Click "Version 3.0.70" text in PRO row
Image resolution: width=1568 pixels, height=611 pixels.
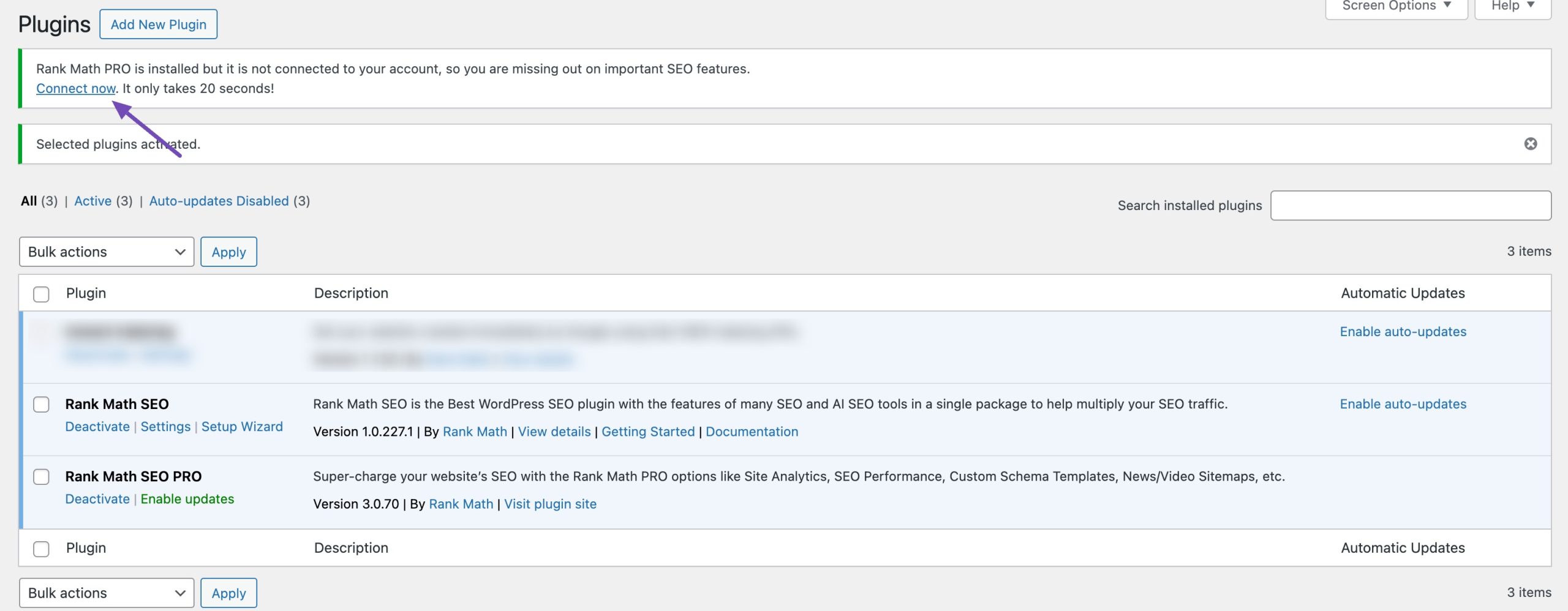point(356,504)
